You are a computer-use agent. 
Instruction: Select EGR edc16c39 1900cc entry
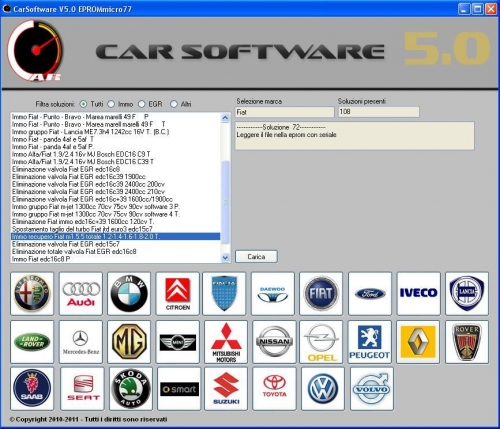pos(115,177)
